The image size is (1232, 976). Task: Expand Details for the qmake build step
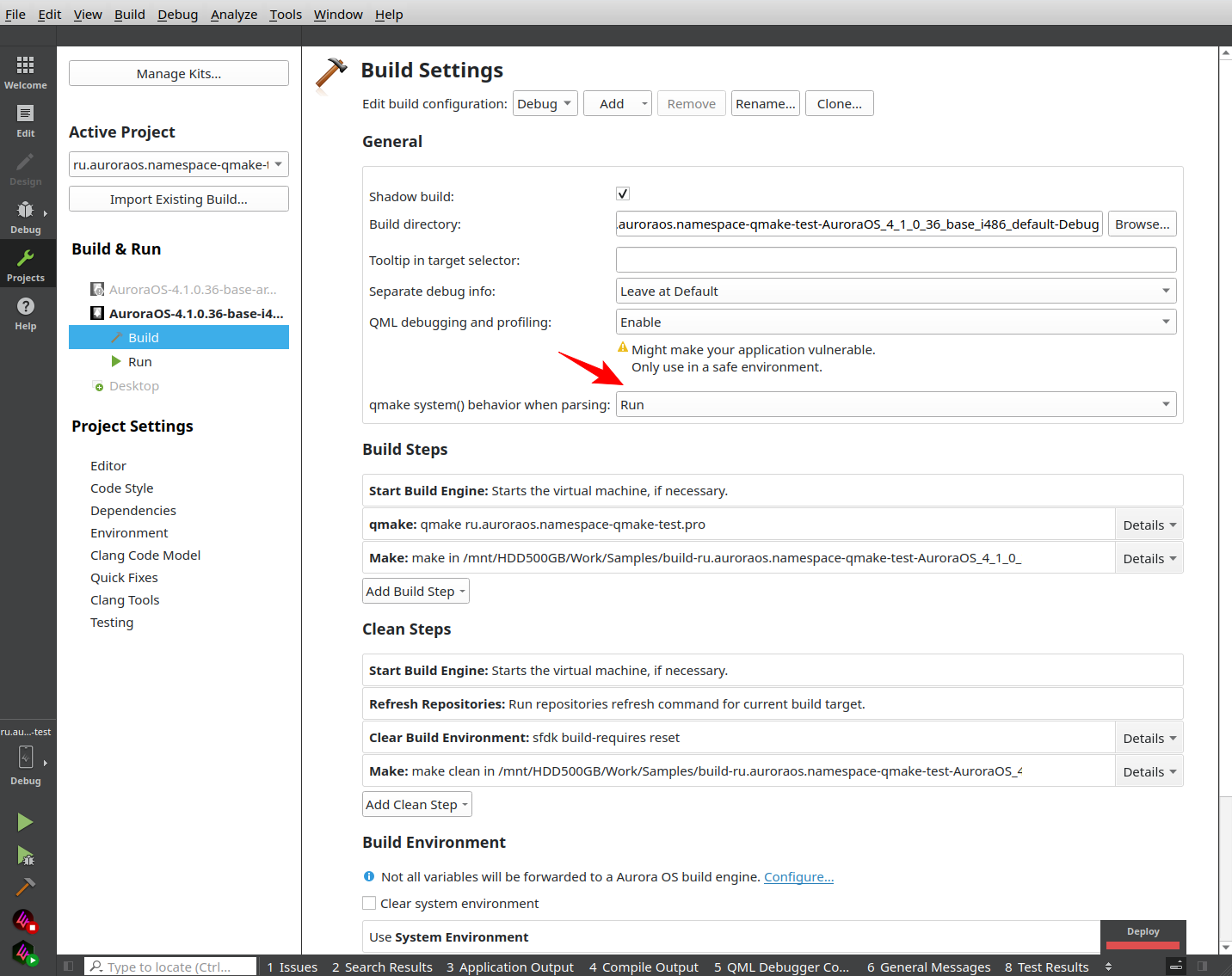[1149, 525]
